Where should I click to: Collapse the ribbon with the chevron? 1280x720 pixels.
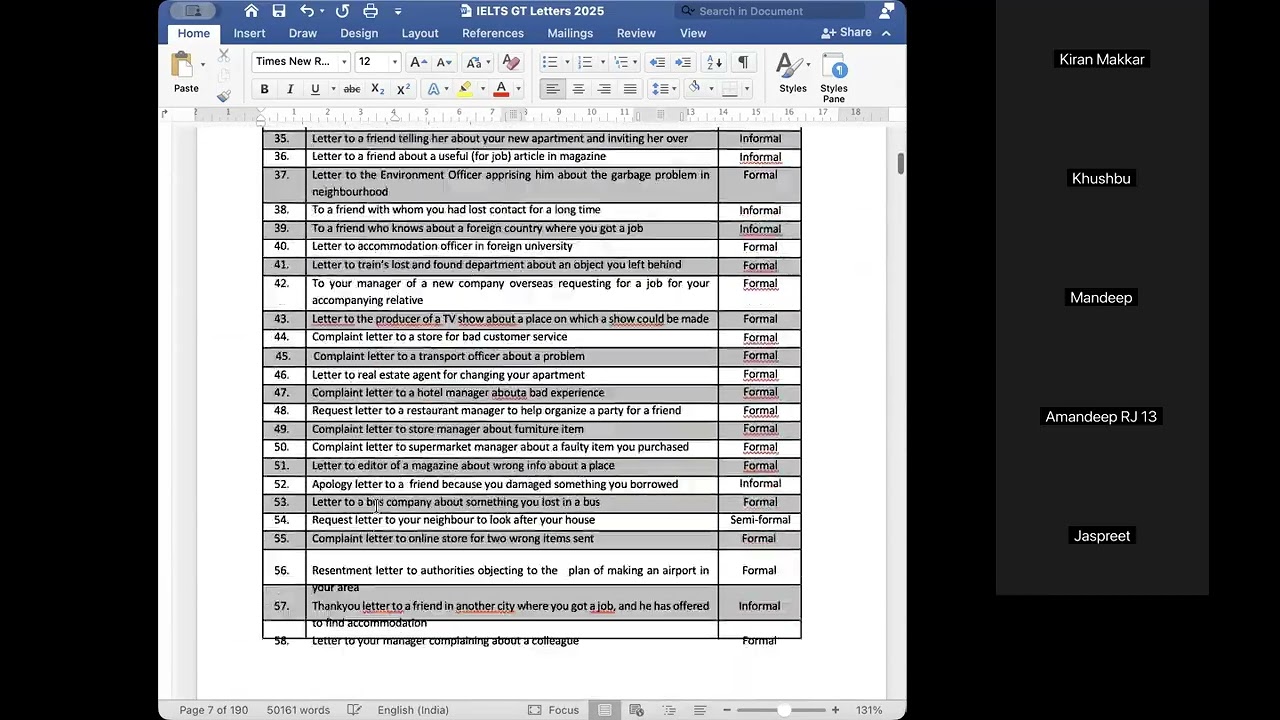pyautogui.click(x=886, y=33)
